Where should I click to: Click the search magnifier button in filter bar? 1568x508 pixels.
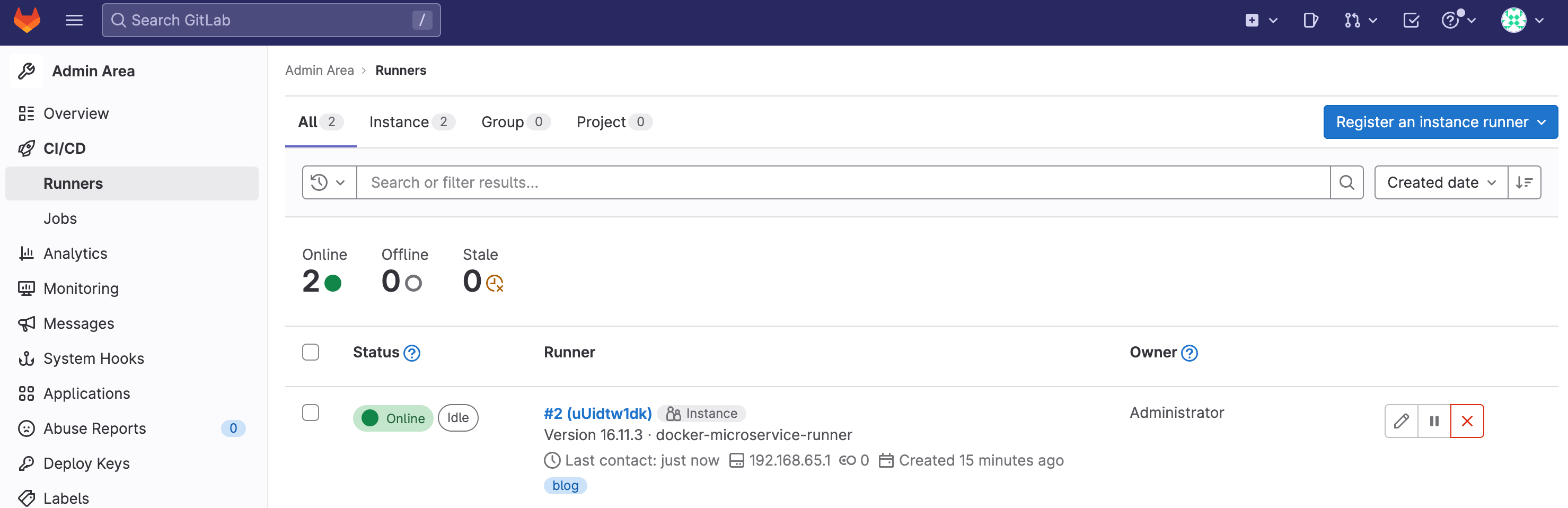[x=1346, y=183]
